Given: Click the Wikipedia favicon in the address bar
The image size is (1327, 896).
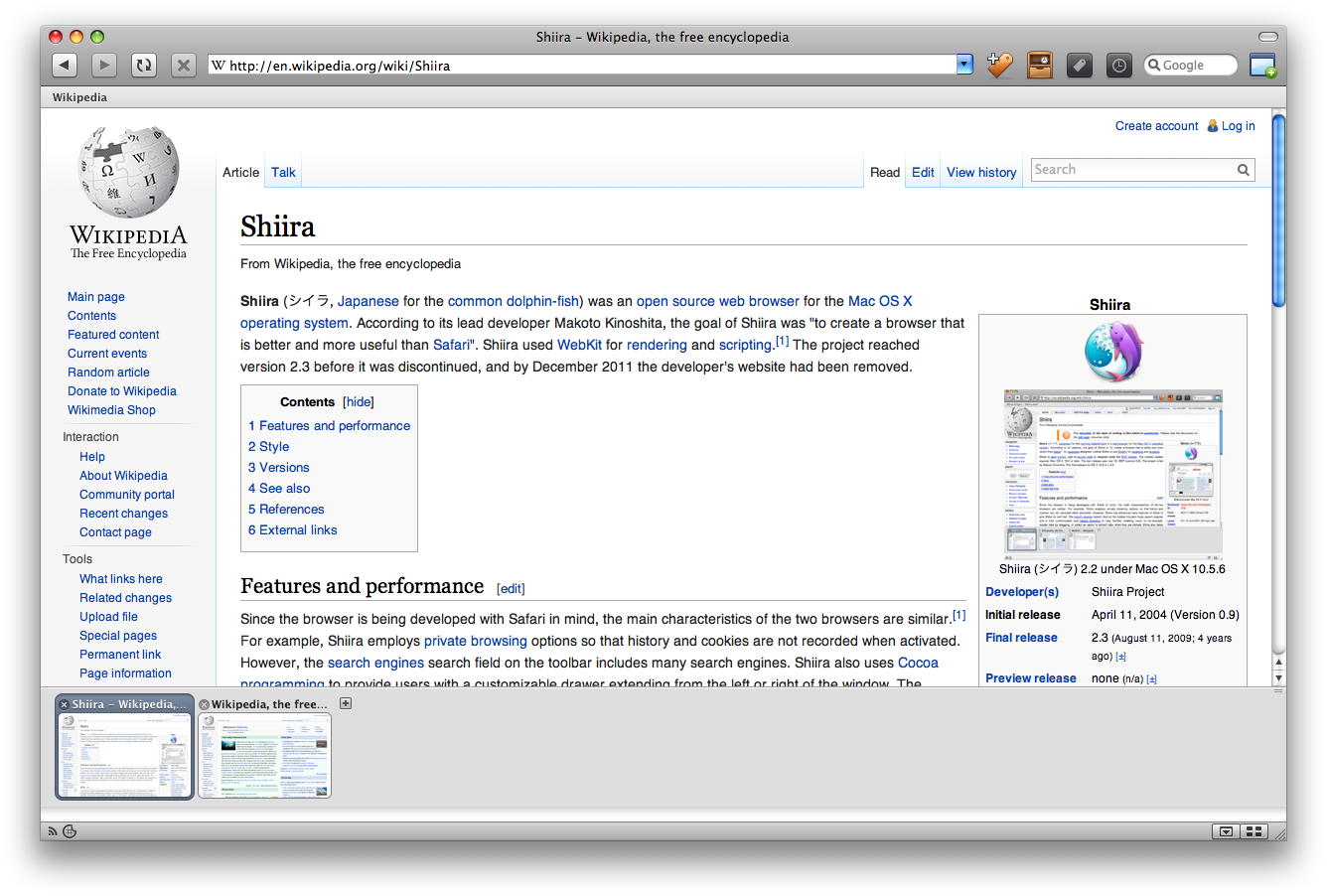Looking at the screenshot, I should (219, 66).
